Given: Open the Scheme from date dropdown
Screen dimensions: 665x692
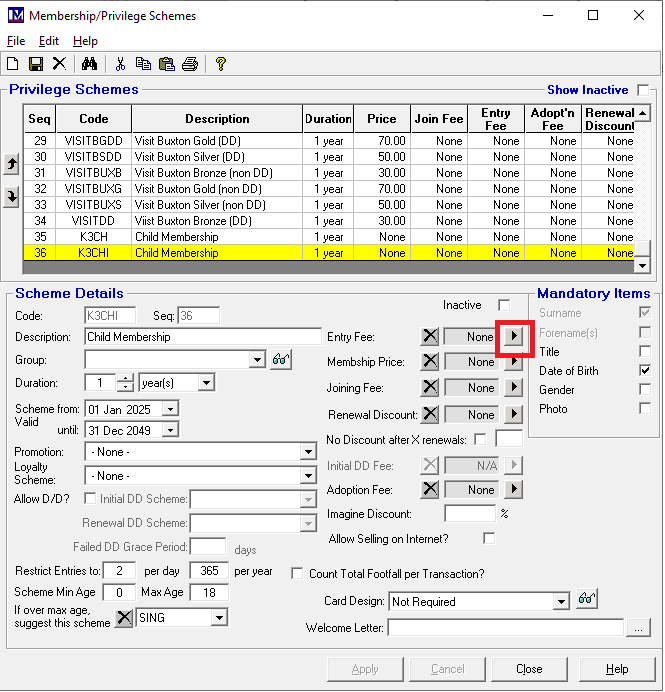Looking at the screenshot, I should click(170, 409).
